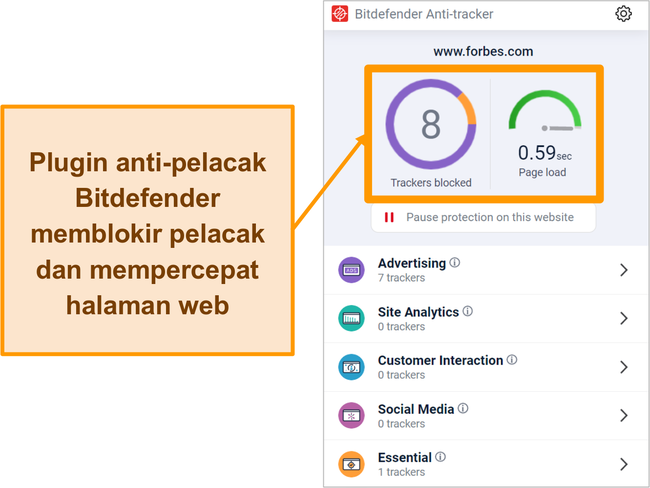Show info tooltip next to Site Analytics
The height and width of the screenshot is (488, 650).
click(468, 311)
